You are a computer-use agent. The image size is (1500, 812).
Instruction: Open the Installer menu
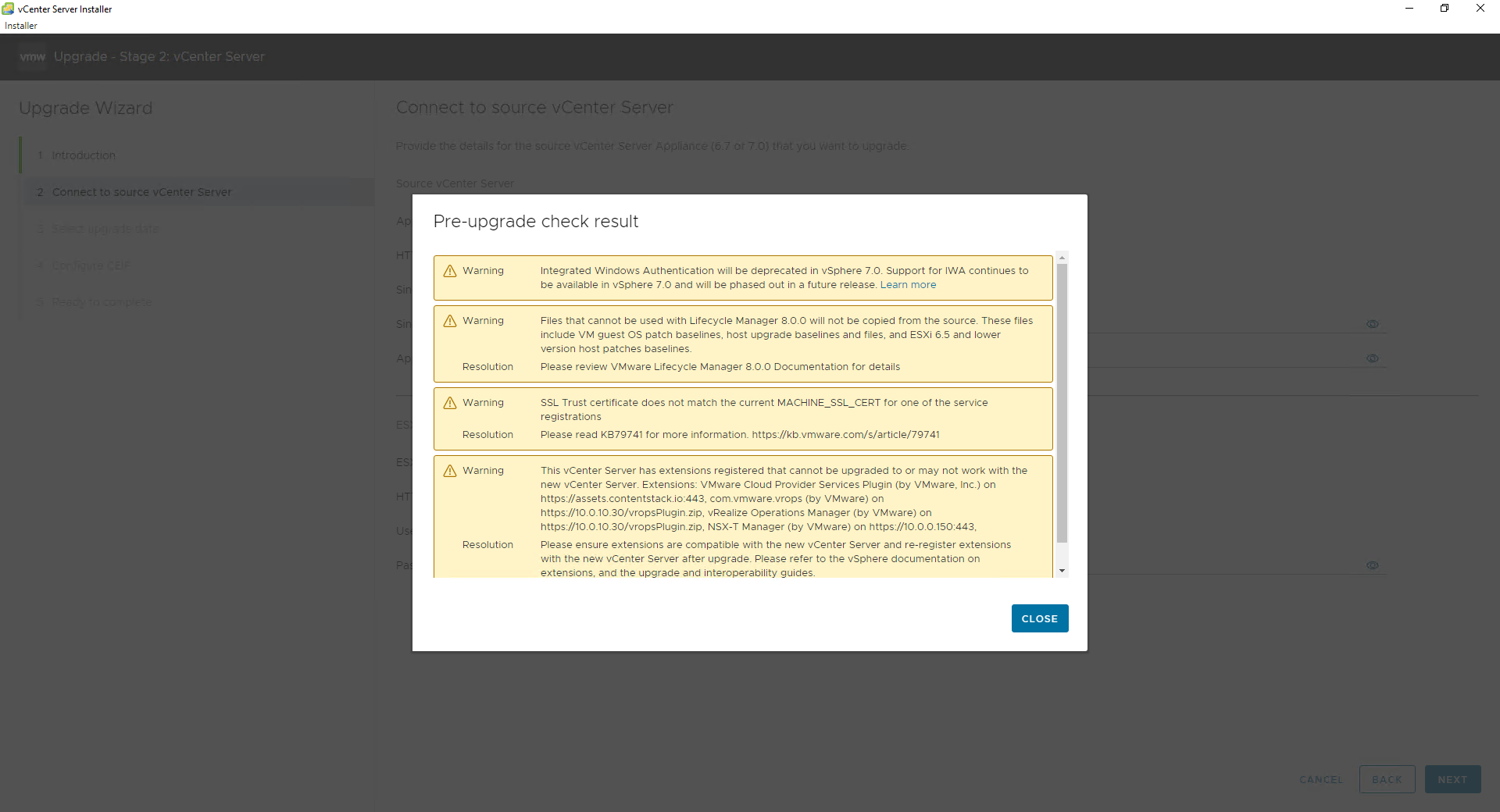(x=21, y=26)
